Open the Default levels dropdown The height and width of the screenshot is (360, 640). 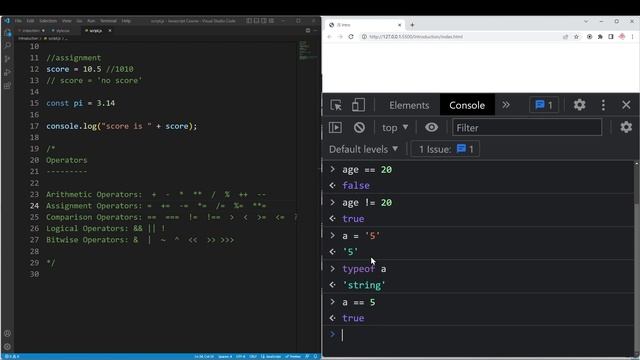[x=363, y=149]
